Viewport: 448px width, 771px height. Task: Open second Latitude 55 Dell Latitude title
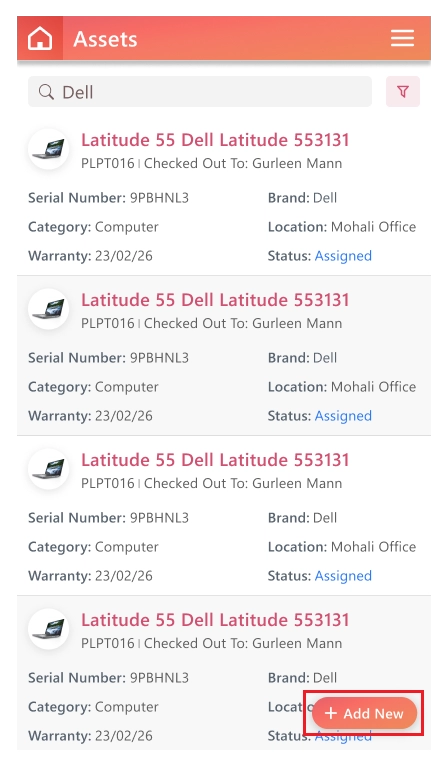pyautogui.click(x=215, y=300)
